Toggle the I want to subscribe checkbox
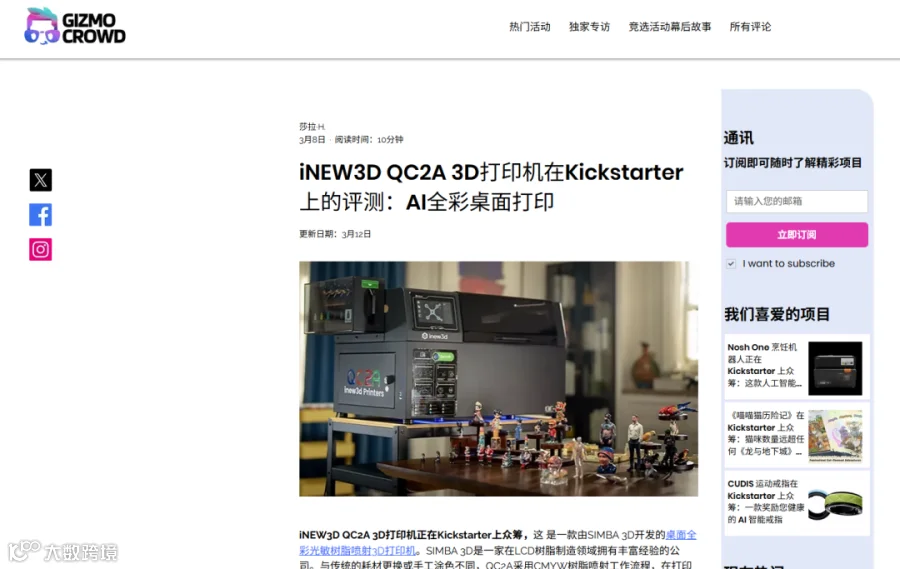Screen dimensions: 900x569 pyautogui.click(x=731, y=264)
